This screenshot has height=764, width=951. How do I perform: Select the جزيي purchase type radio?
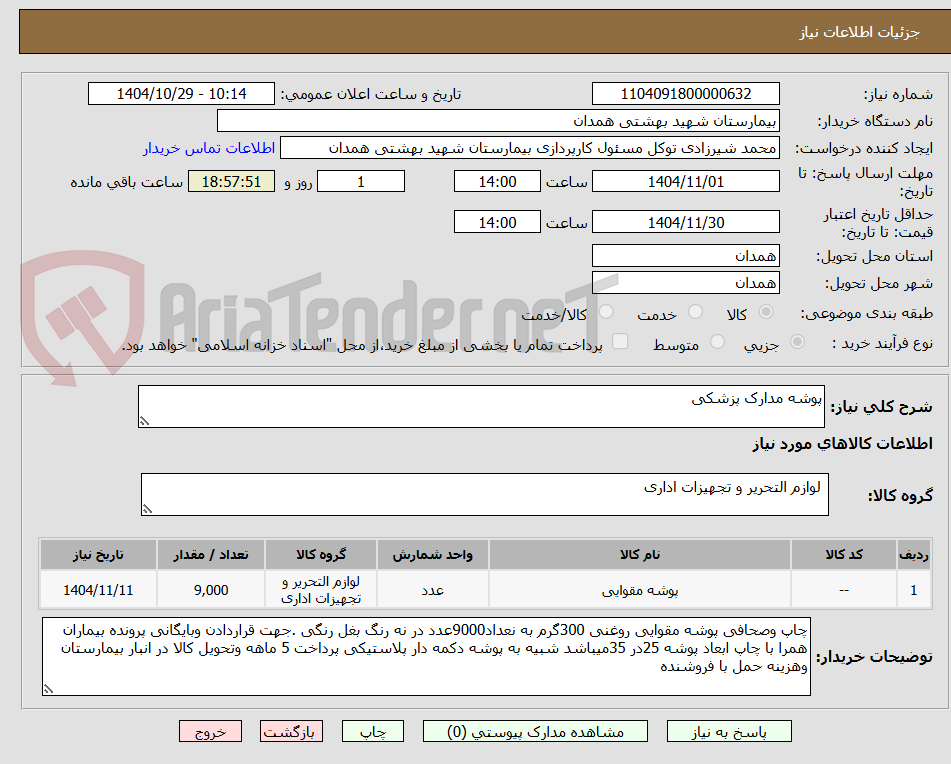[x=798, y=342]
